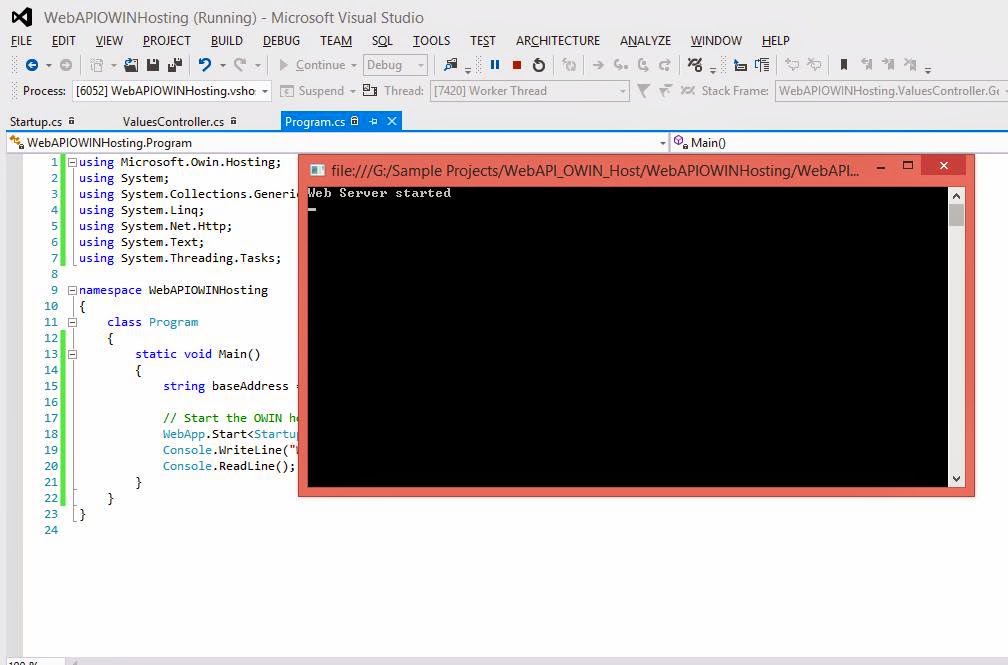Open the HELP menu
This screenshot has height=665, width=1008.
(775, 41)
